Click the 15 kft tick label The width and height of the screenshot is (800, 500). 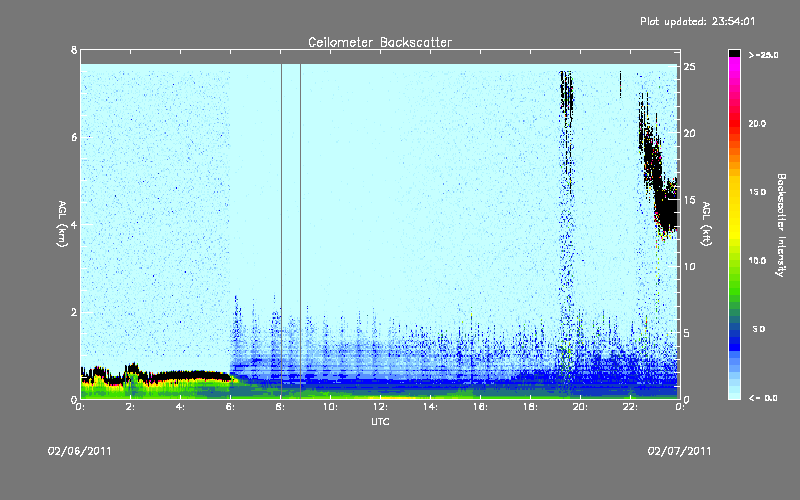tap(689, 200)
